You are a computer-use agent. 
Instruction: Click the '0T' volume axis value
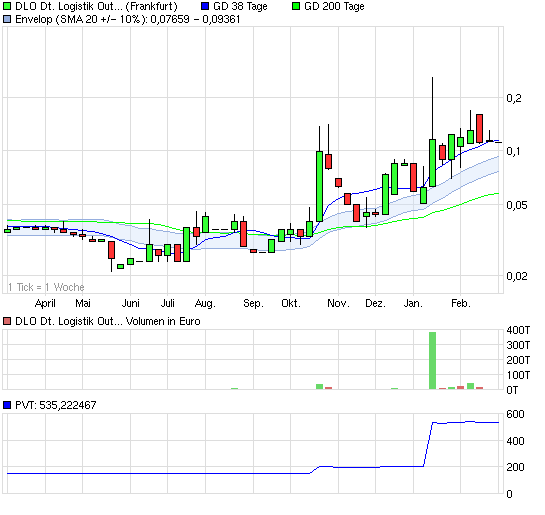512,390
